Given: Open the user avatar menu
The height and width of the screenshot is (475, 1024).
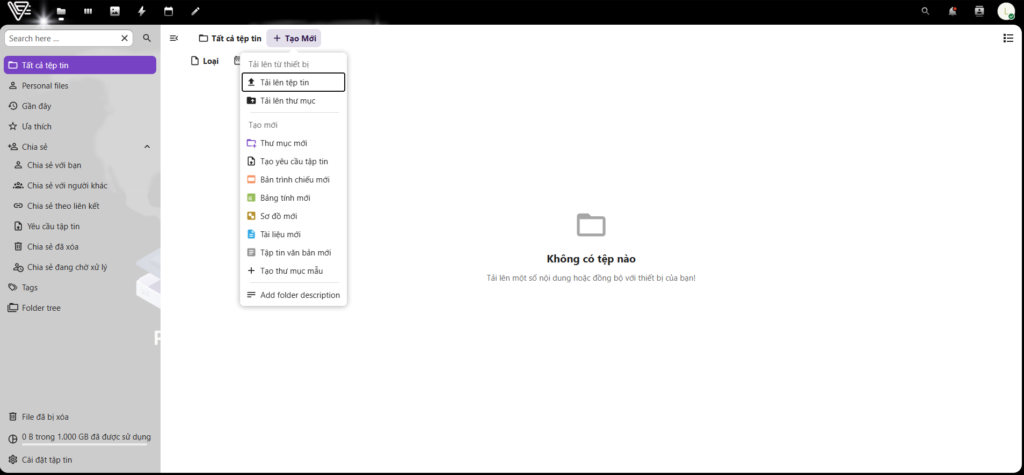Looking at the screenshot, I should pos(1006,11).
